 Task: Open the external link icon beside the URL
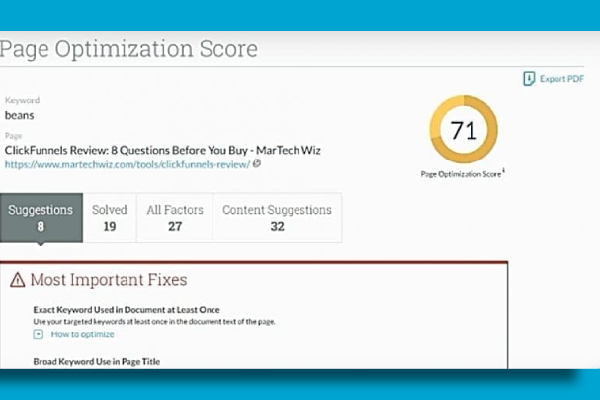point(257,163)
